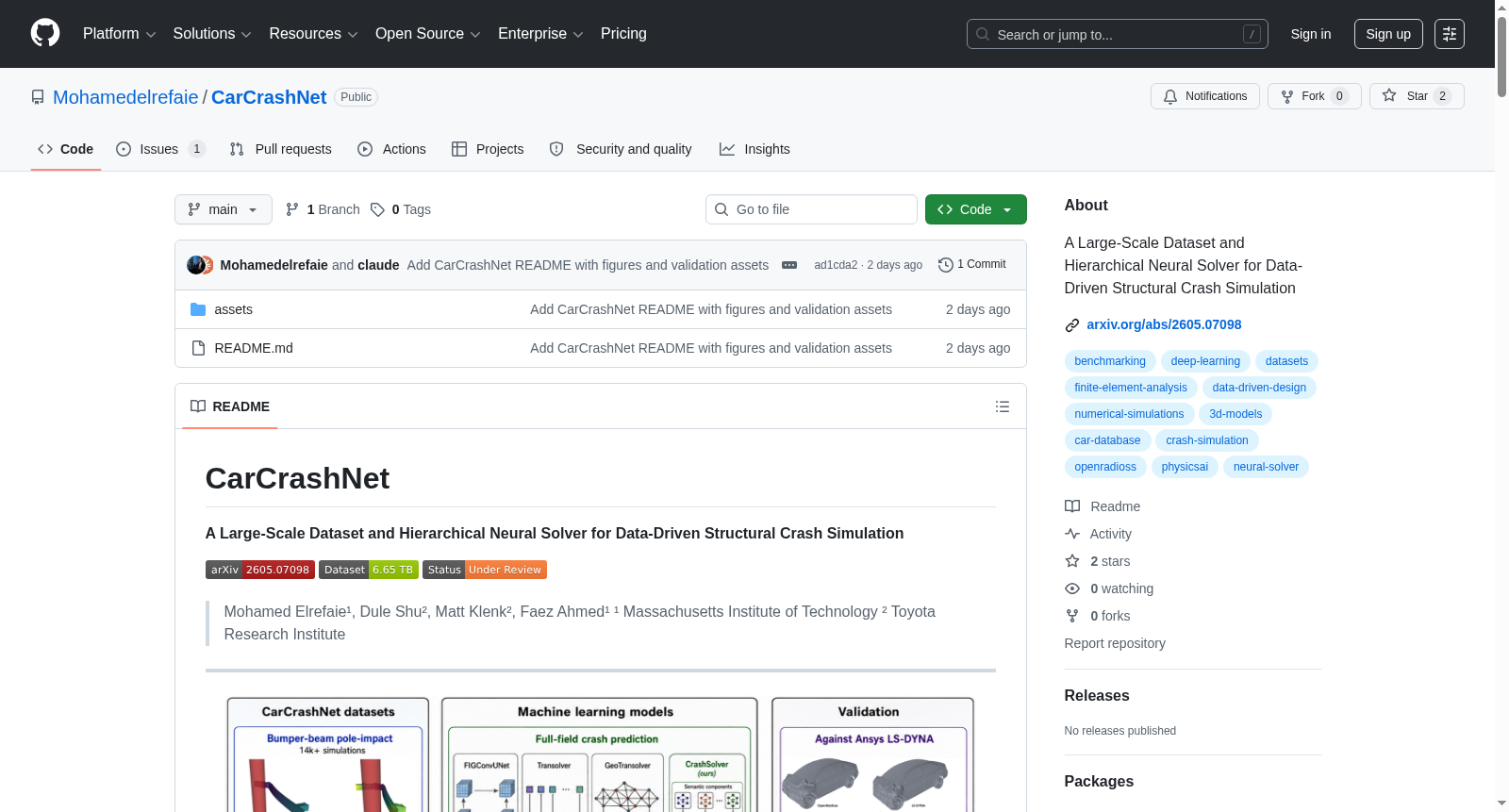This screenshot has height=812, width=1509.
Task: Select the finite-element-analysis topic tag
Action: point(1131,388)
